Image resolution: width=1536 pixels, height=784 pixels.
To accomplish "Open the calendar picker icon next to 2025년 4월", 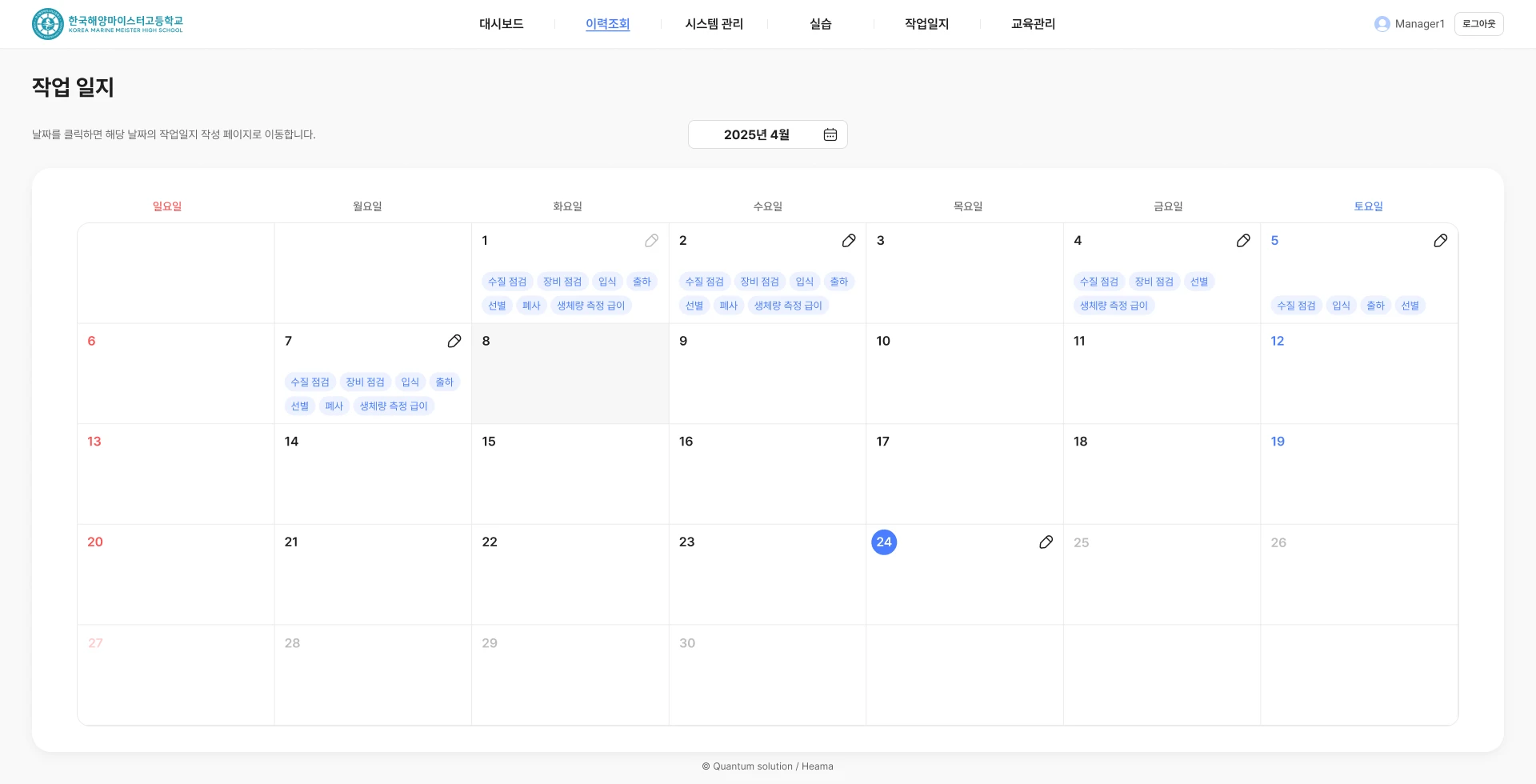I will click(830, 134).
